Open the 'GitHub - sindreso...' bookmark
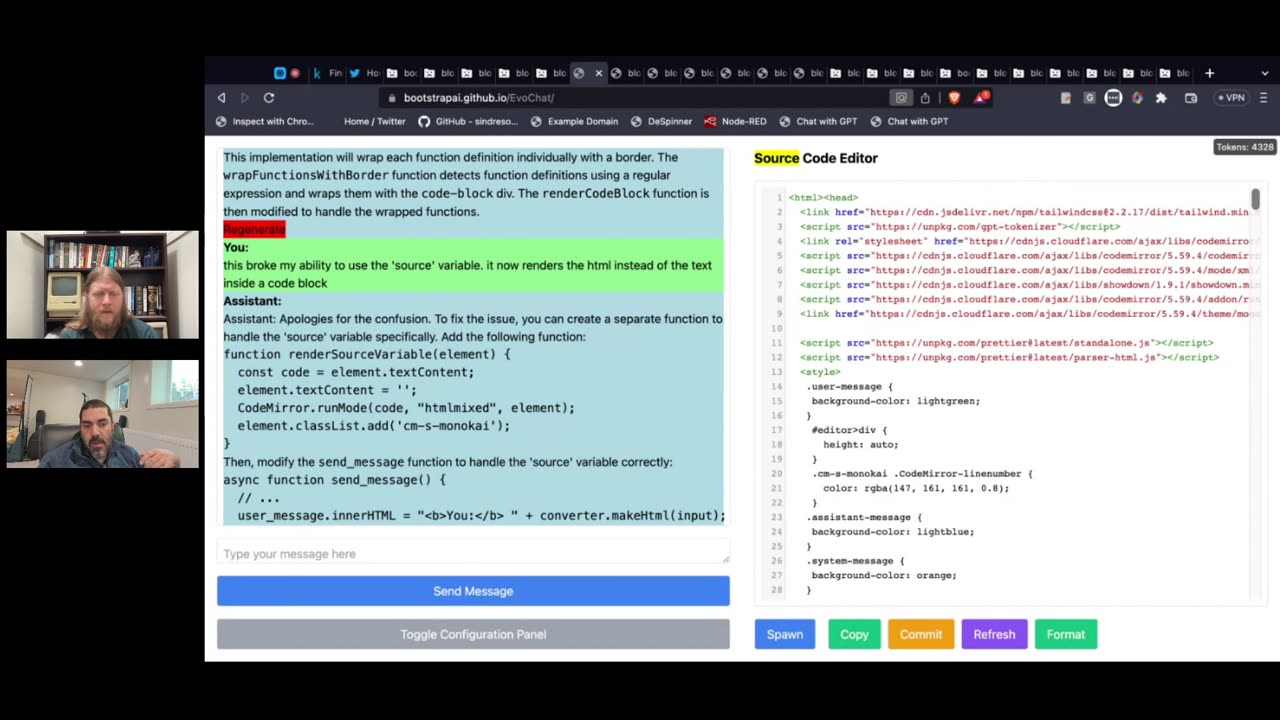 pyautogui.click(x=468, y=121)
